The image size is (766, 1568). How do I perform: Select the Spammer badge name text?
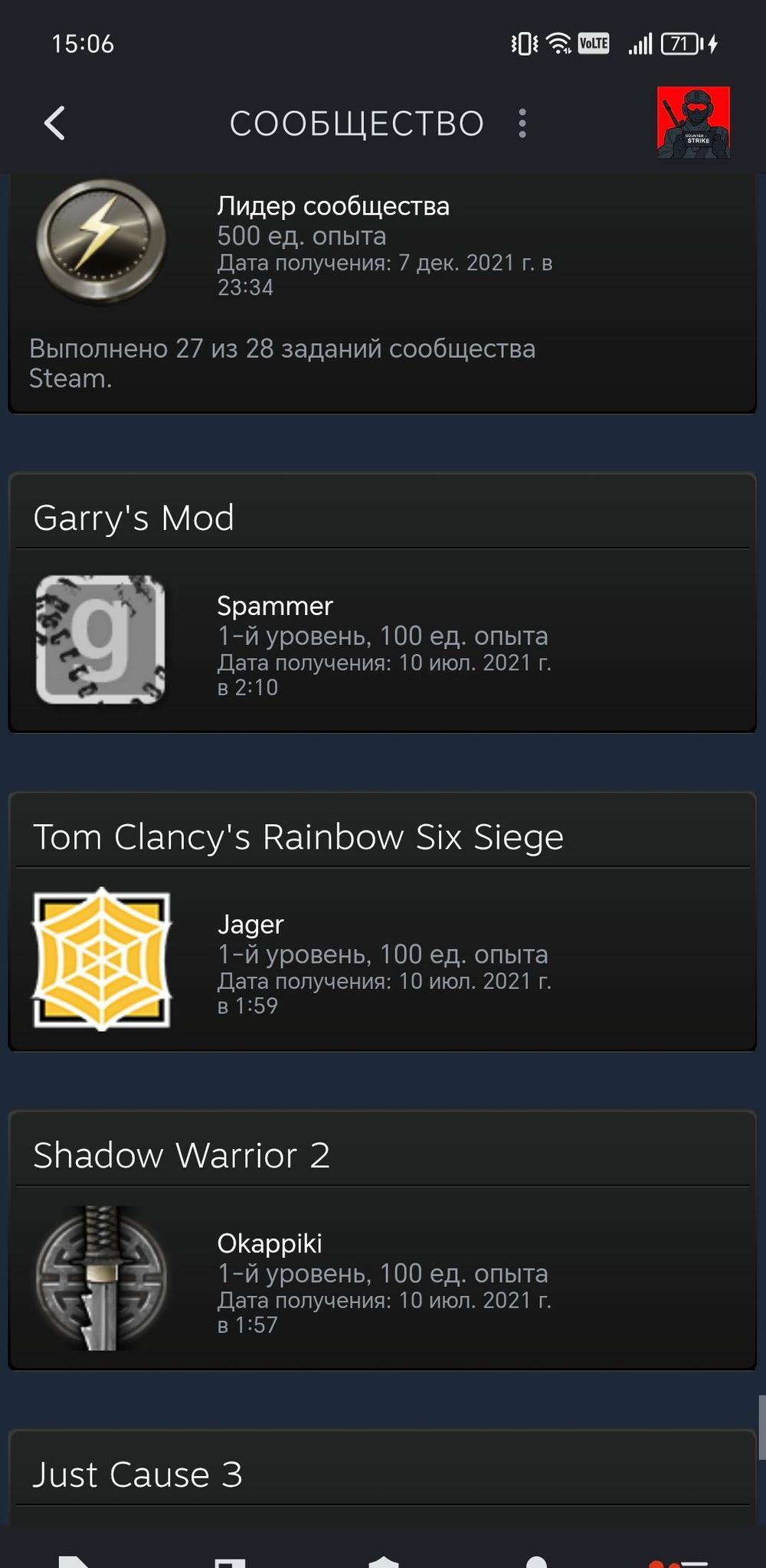pyautogui.click(x=275, y=606)
